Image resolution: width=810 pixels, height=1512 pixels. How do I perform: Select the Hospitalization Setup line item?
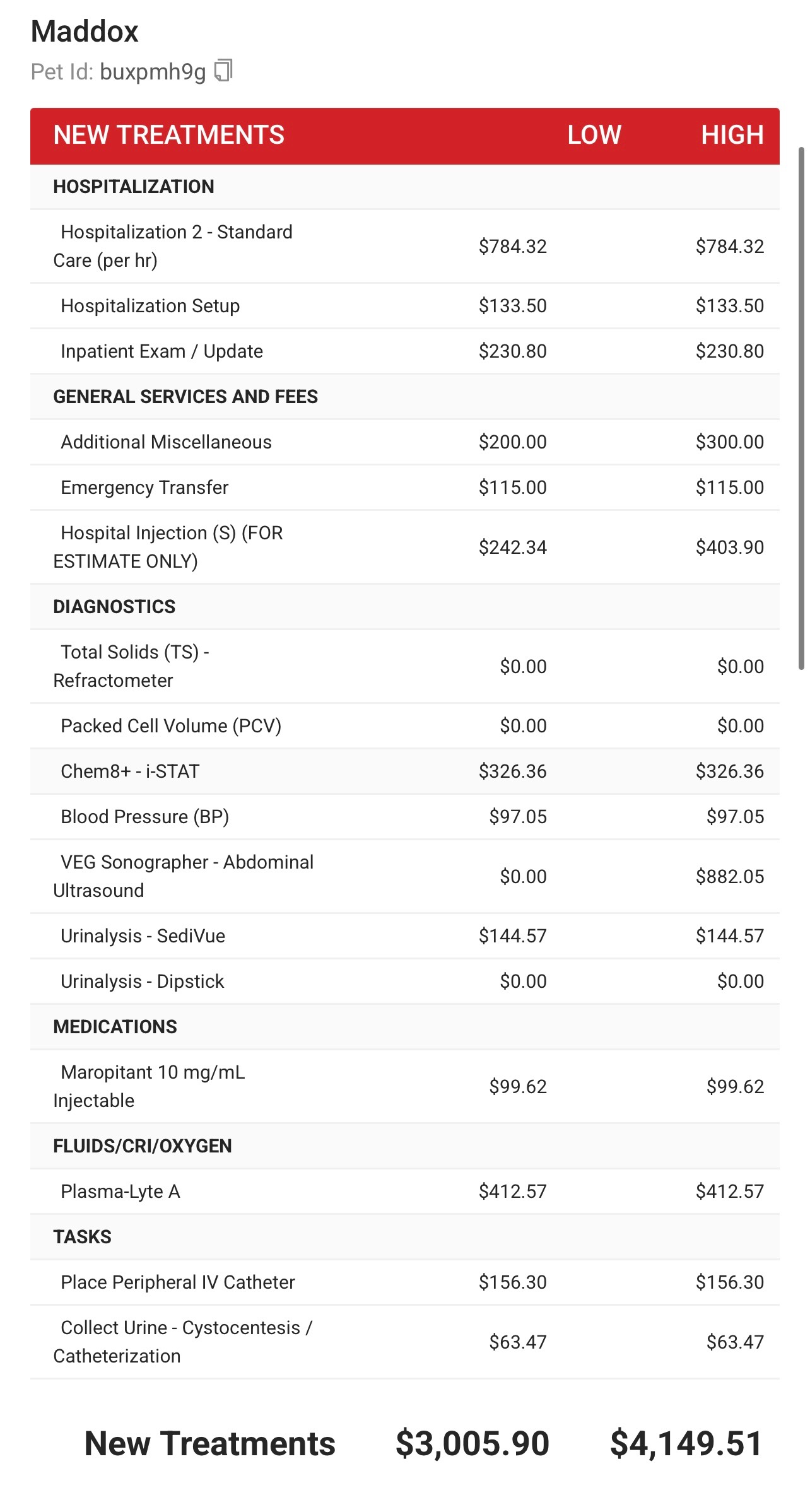click(150, 306)
